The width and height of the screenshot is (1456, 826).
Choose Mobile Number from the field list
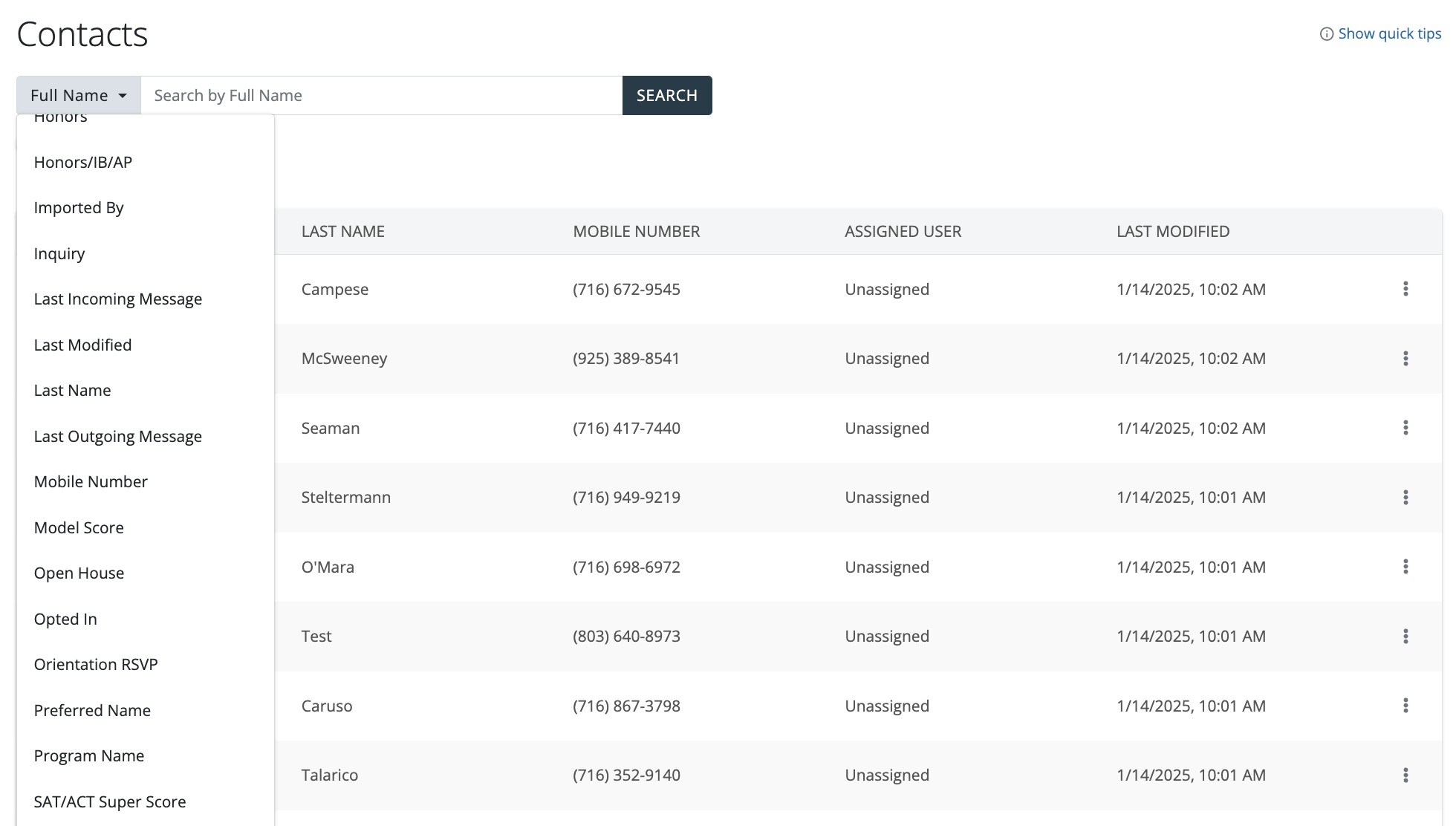tap(91, 482)
